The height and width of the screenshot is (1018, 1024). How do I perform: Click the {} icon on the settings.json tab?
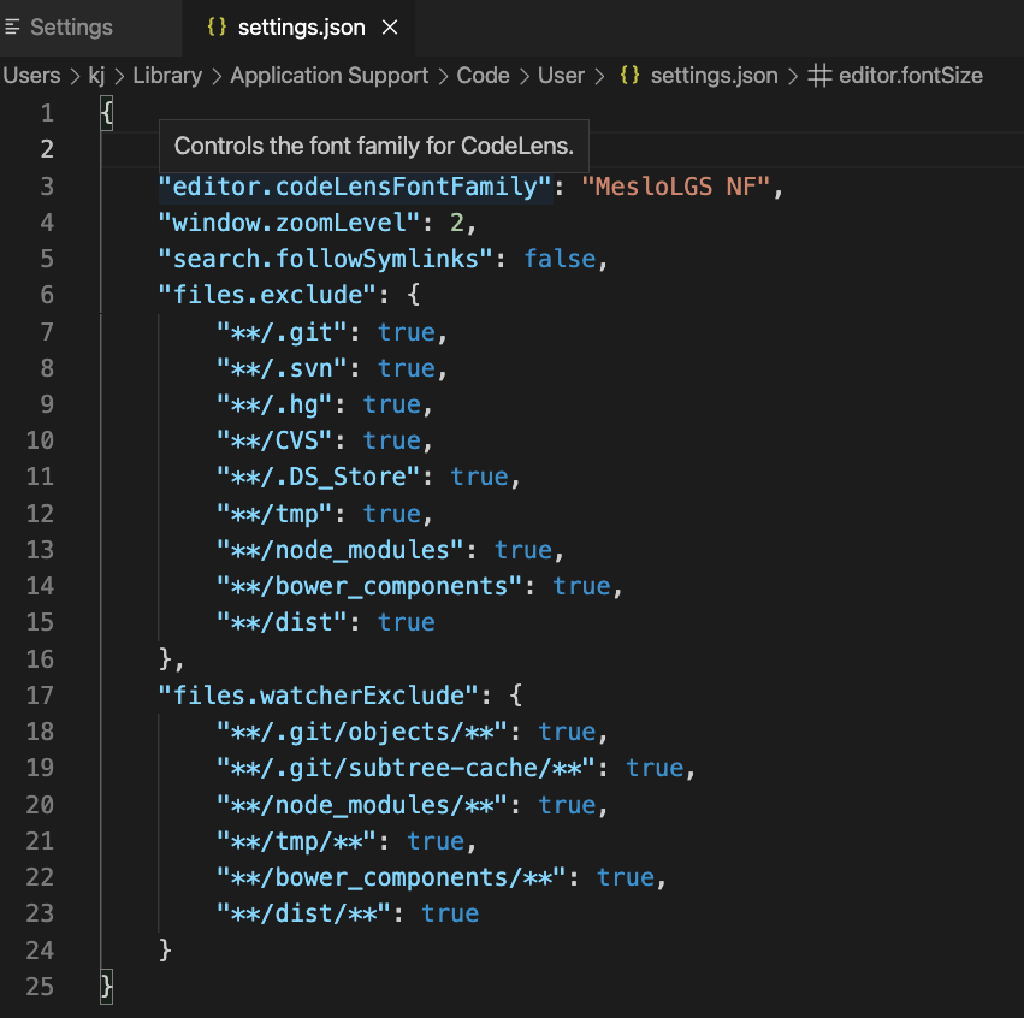[x=215, y=28]
